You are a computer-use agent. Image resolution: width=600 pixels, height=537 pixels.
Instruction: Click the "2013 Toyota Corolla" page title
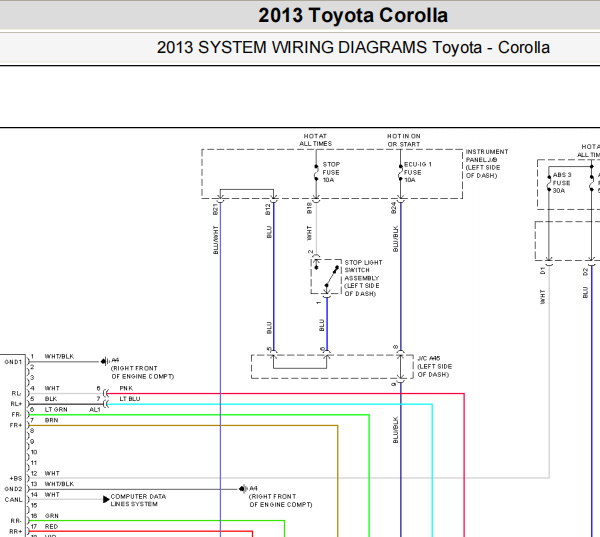click(353, 16)
